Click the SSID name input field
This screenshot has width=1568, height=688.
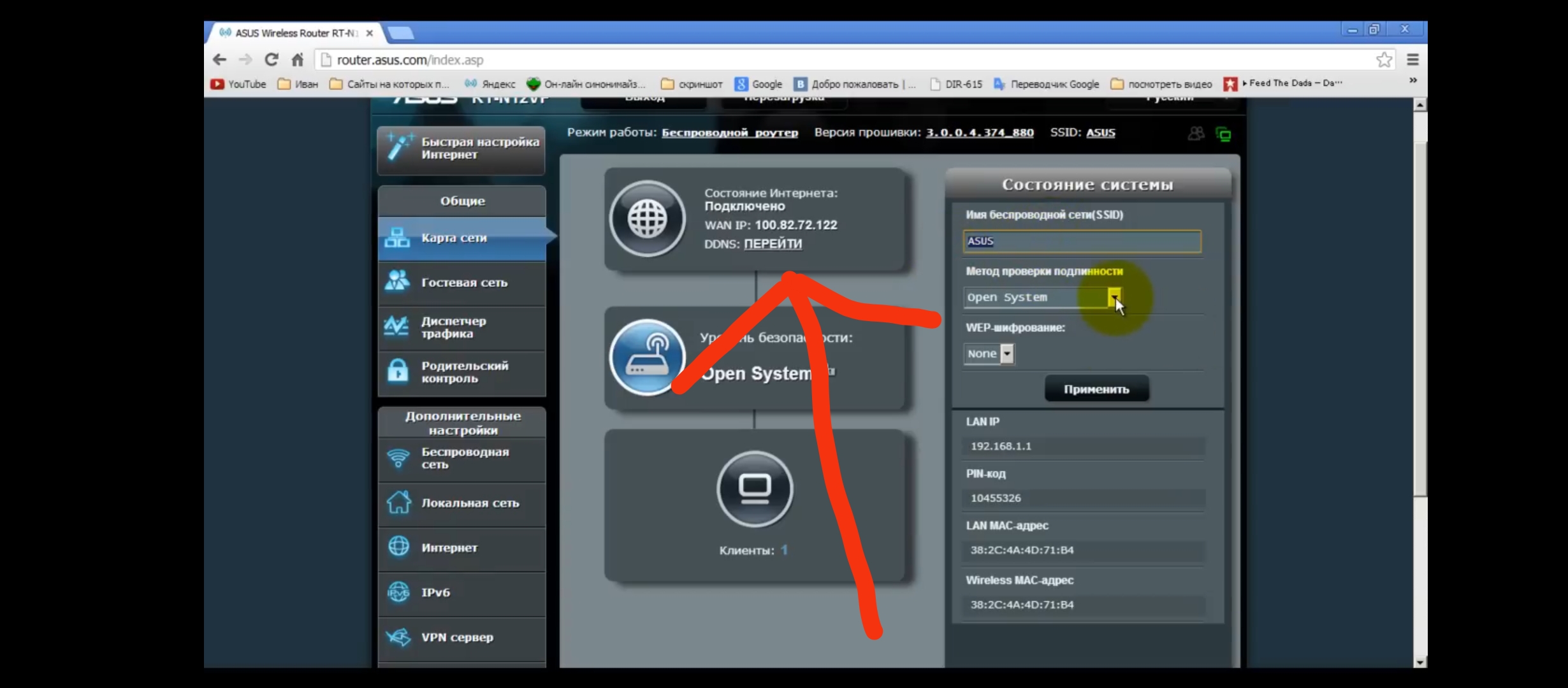1082,241
